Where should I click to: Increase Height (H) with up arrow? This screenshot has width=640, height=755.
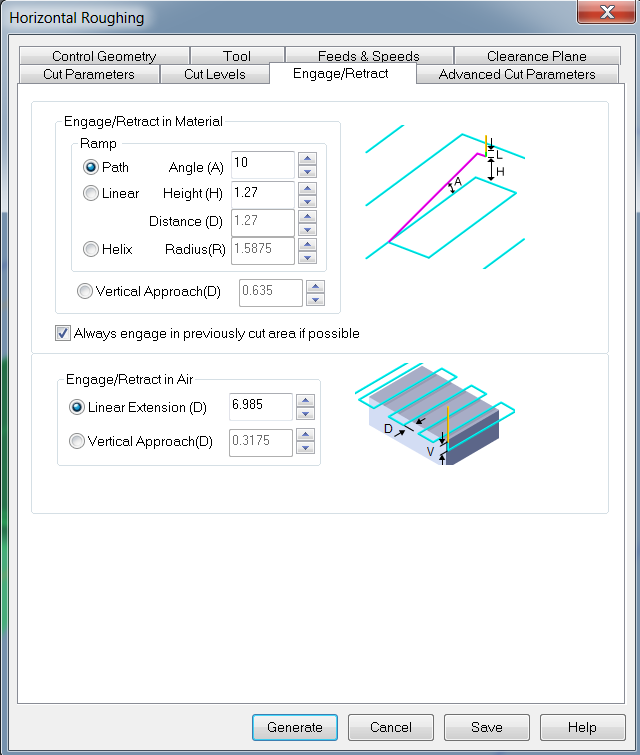pos(307,188)
